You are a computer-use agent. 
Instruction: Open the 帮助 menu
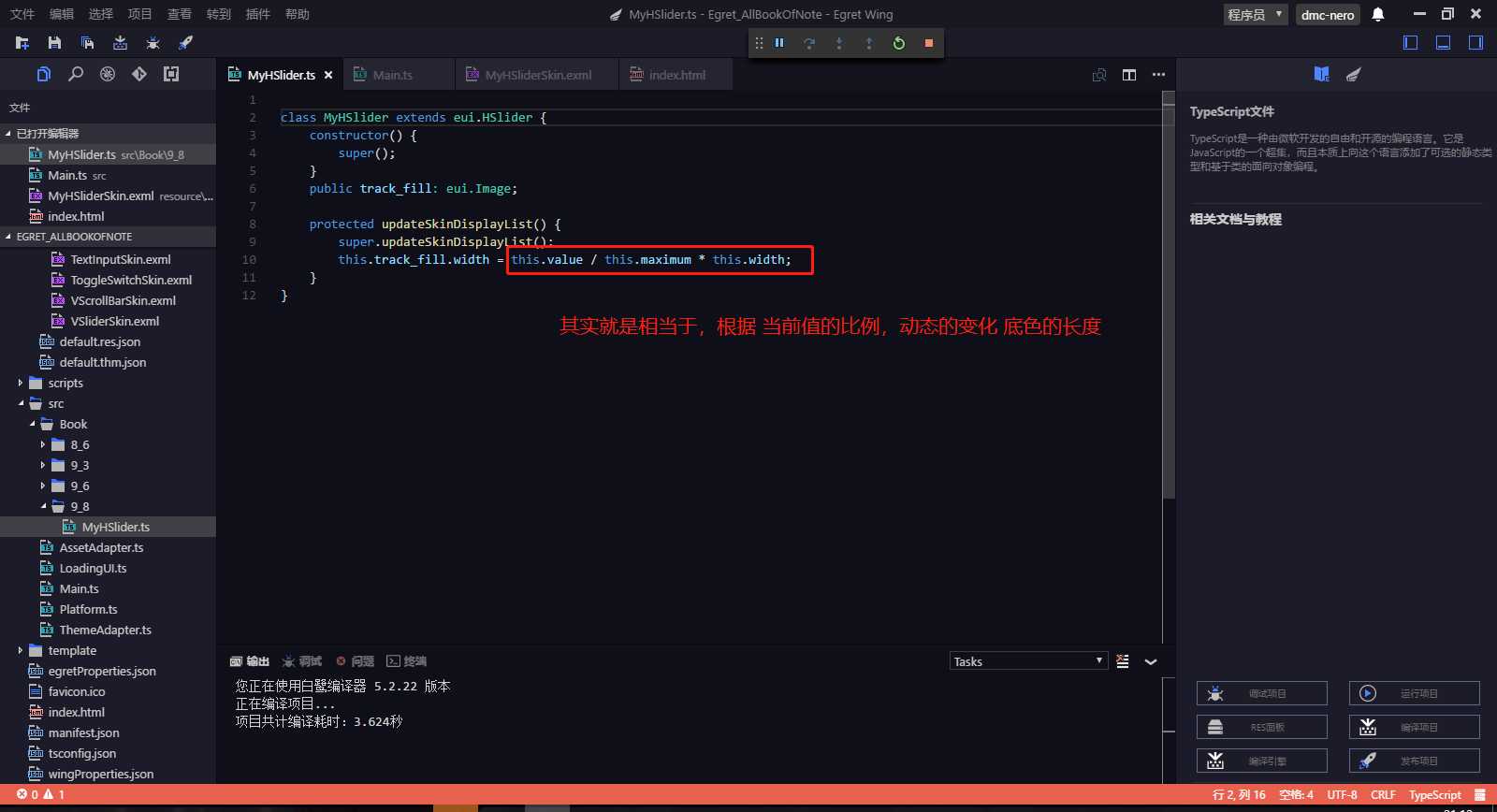point(297,14)
